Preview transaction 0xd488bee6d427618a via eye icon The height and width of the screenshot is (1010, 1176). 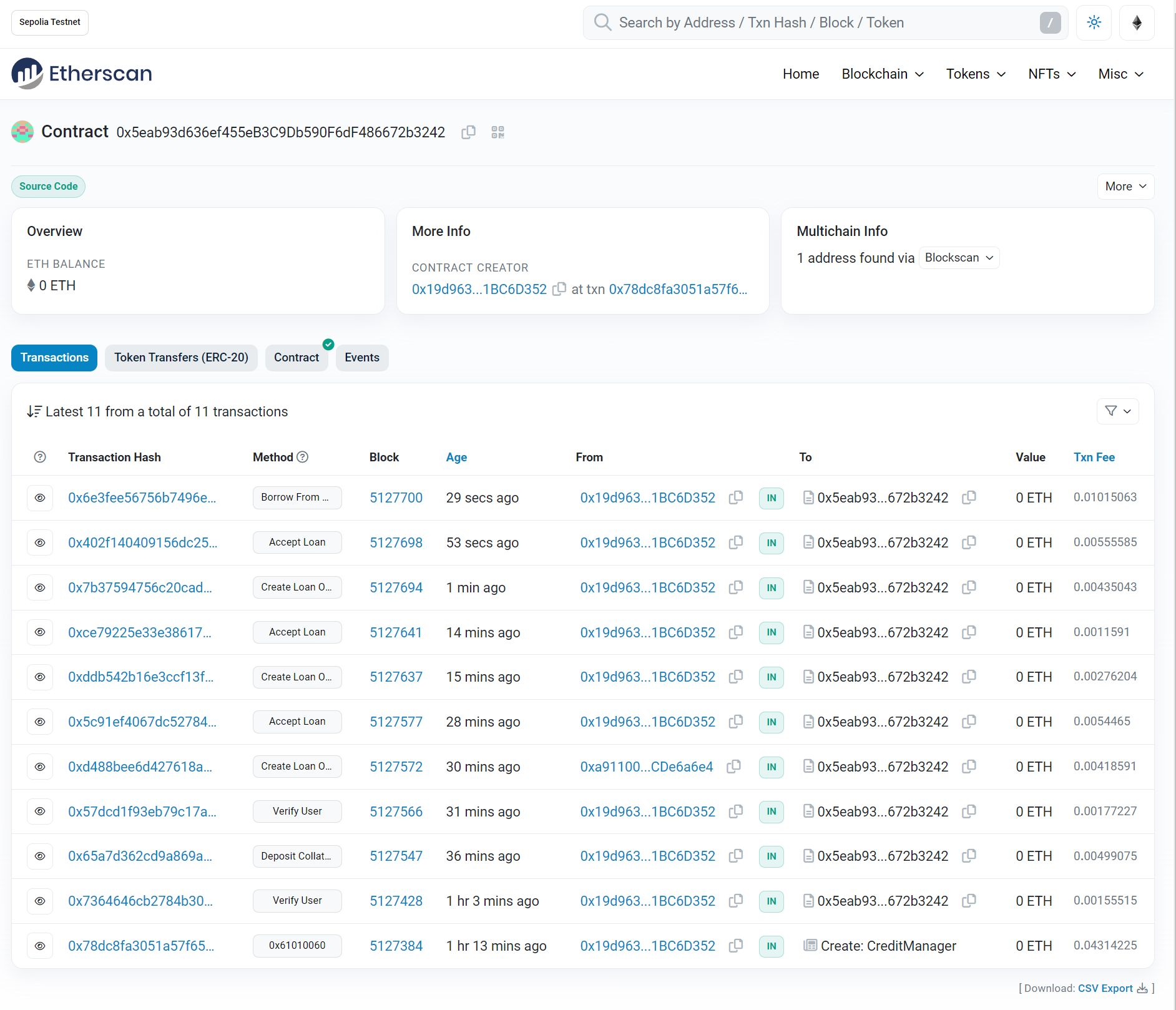(40, 767)
